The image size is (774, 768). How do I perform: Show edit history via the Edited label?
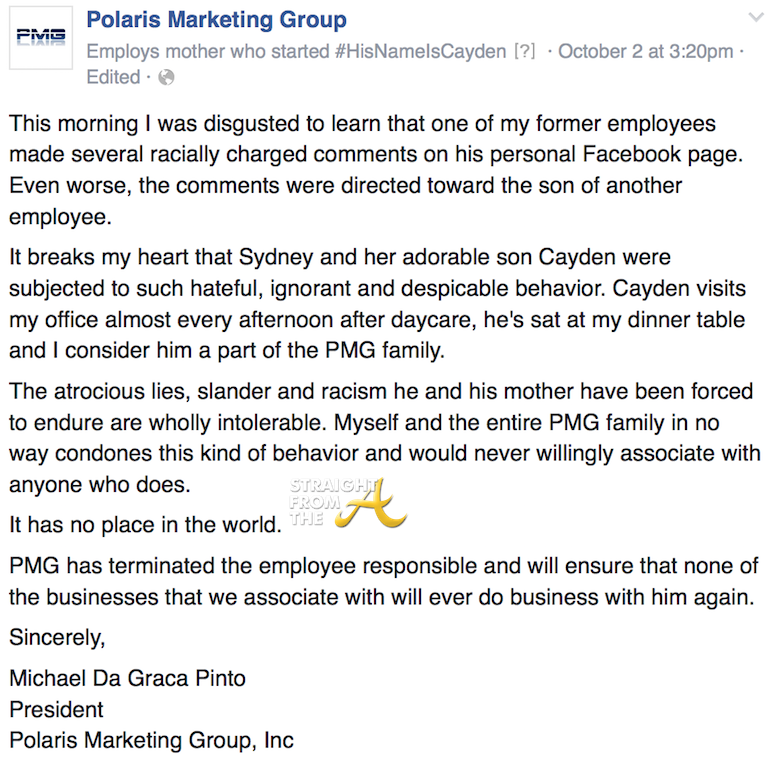point(113,77)
